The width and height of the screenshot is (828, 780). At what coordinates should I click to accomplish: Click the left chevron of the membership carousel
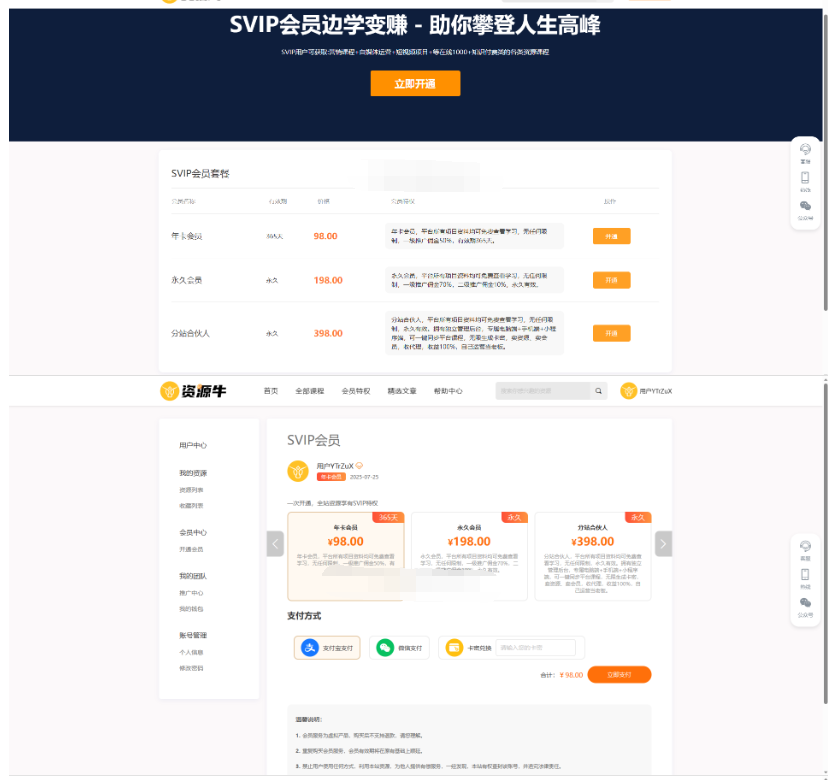[275, 543]
